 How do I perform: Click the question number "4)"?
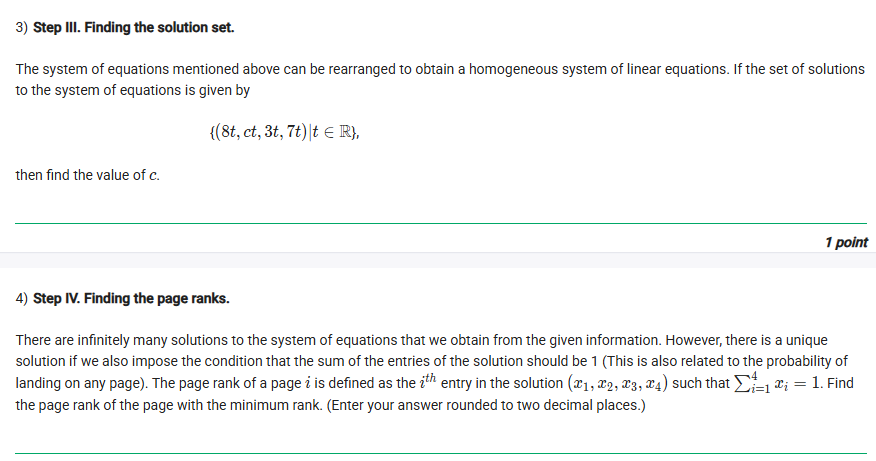click(22, 298)
